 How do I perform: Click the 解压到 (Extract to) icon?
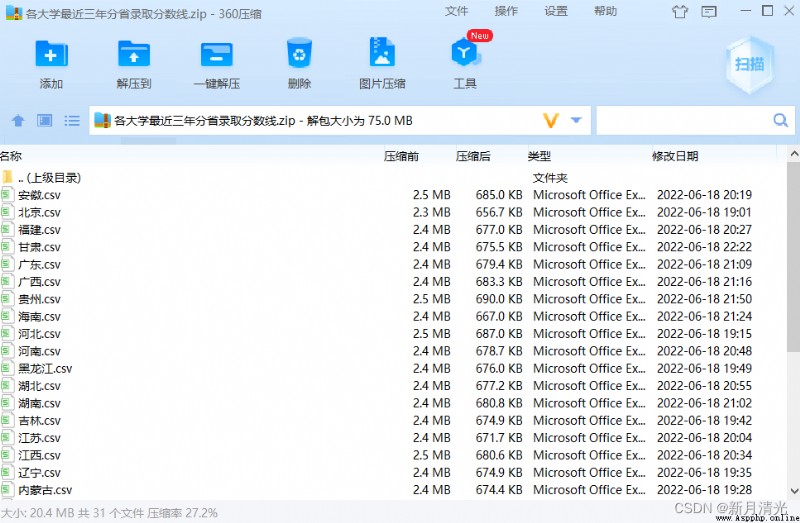tap(134, 54)
